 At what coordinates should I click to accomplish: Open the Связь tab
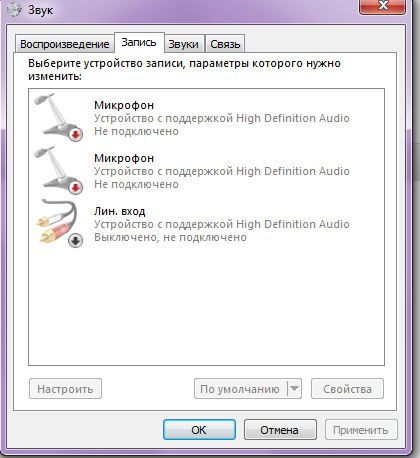225,44
